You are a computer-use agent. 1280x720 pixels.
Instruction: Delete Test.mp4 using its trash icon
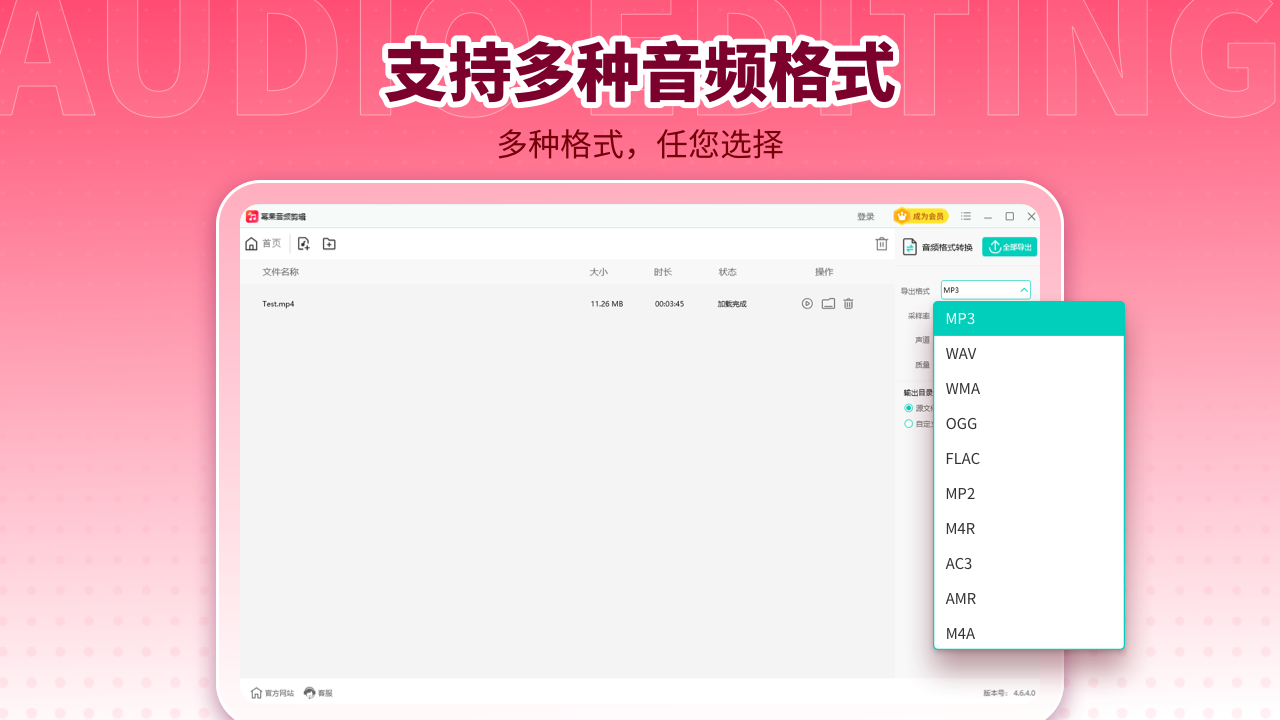tap(847, 303)
